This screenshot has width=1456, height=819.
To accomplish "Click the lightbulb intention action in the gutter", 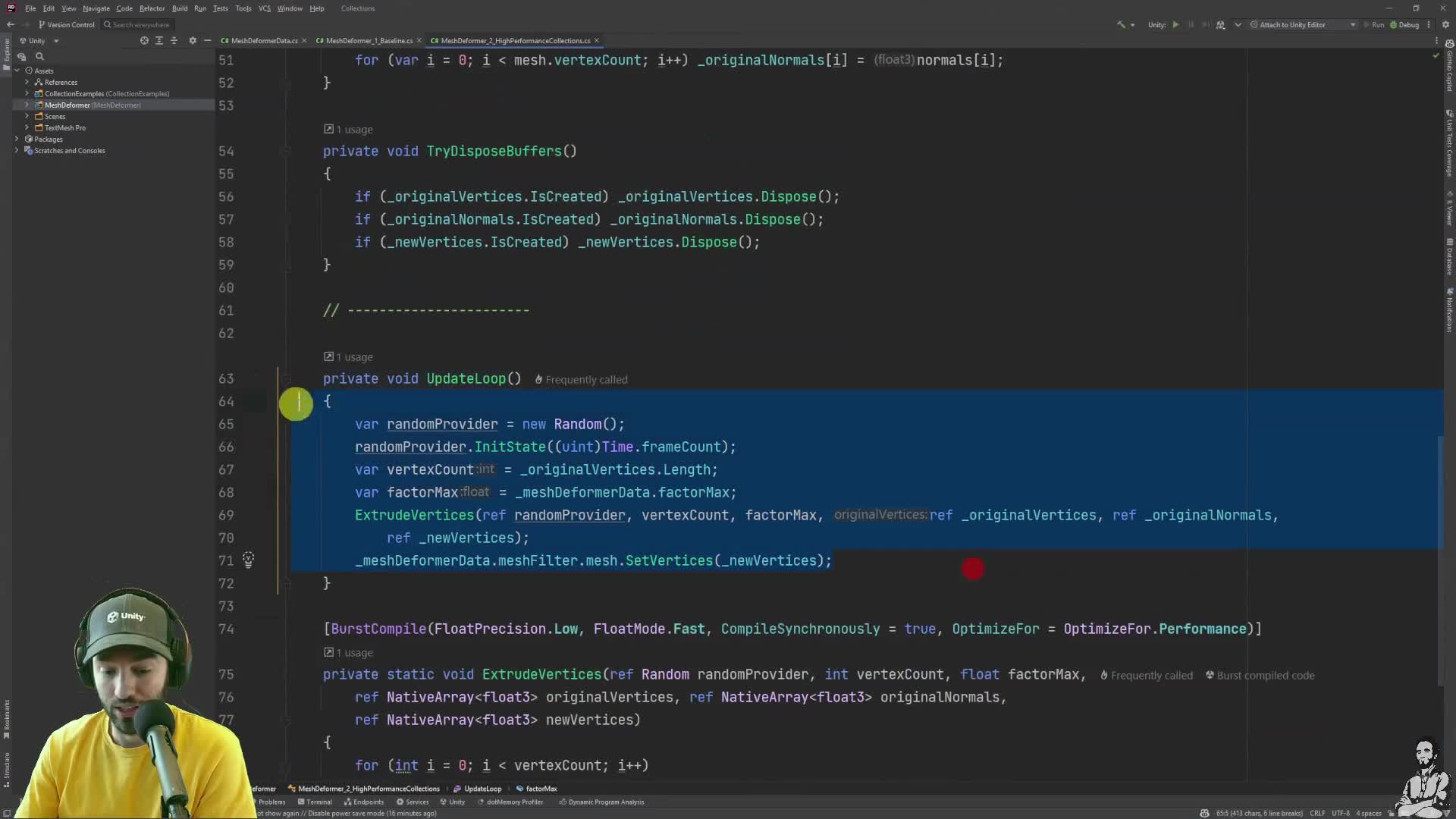I will tap(249, 560).
